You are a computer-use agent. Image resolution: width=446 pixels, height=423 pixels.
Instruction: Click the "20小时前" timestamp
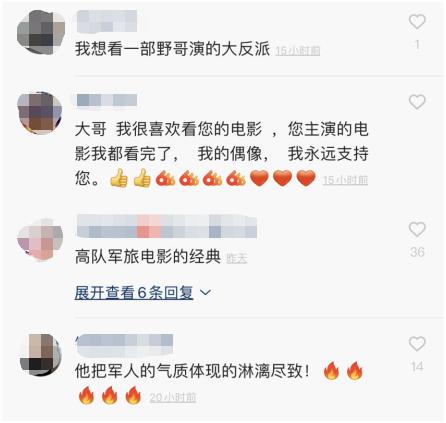[173, 397]
